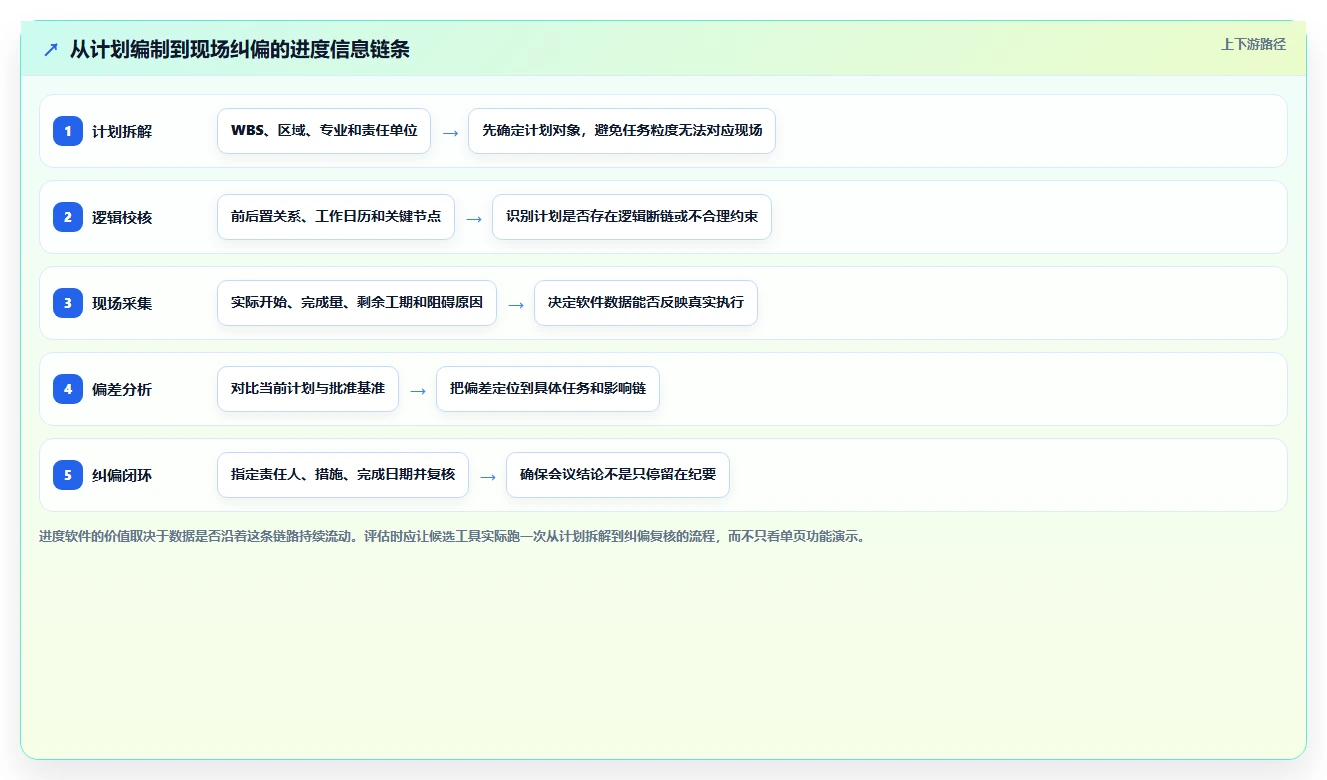Click the 识别计划是否存在逻辑断链 chip
This screenshot has height=780, width=1327.
(632, 217)
